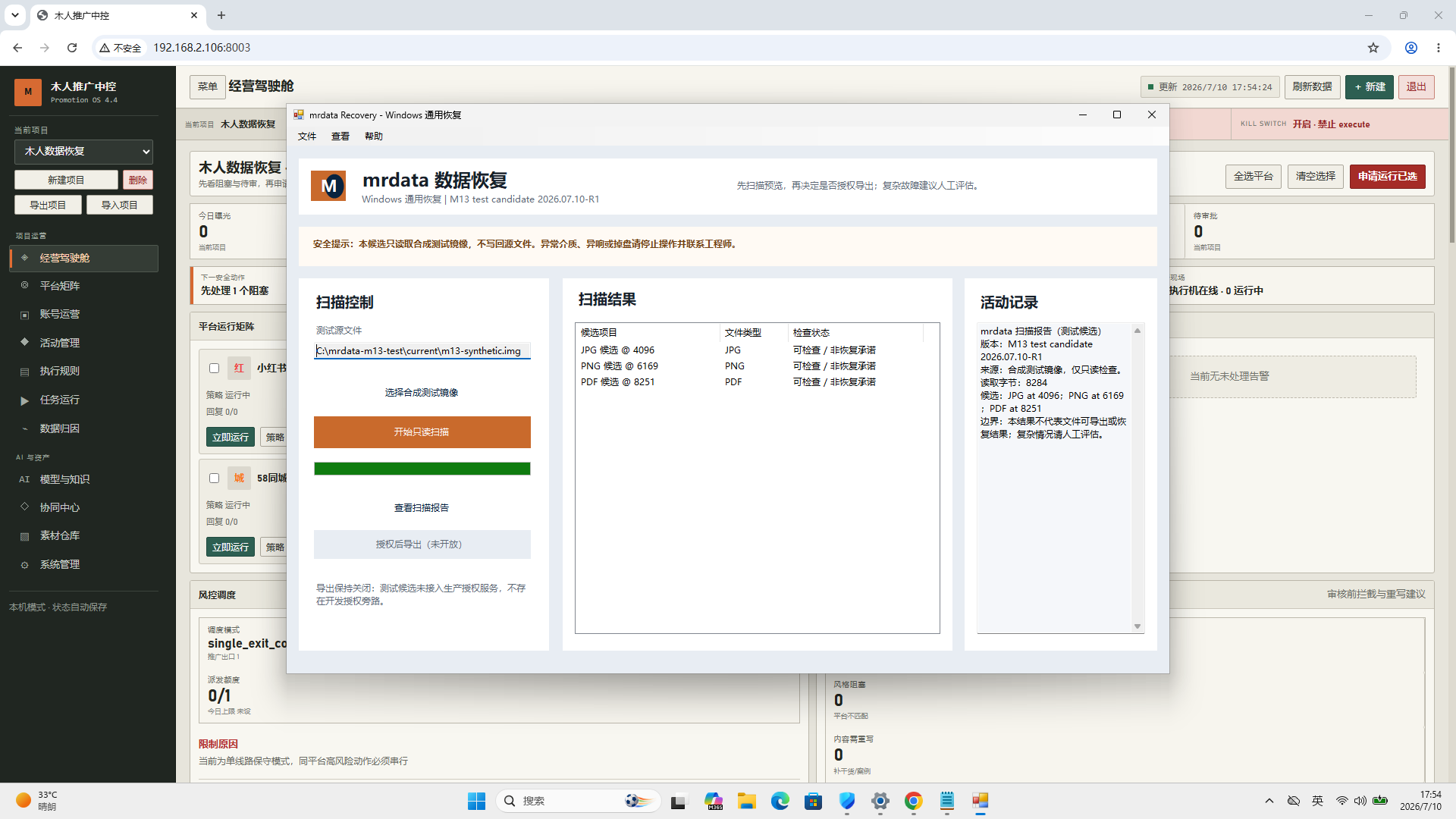Open Microsoft Edge from the taskbar
This screenshot has width=1456, height=819.
780,801
